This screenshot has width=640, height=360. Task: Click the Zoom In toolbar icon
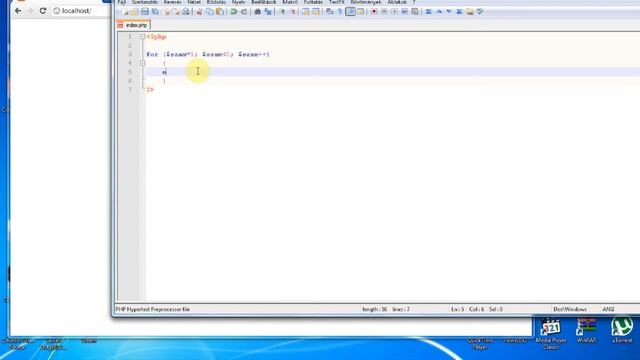point(282,12)
